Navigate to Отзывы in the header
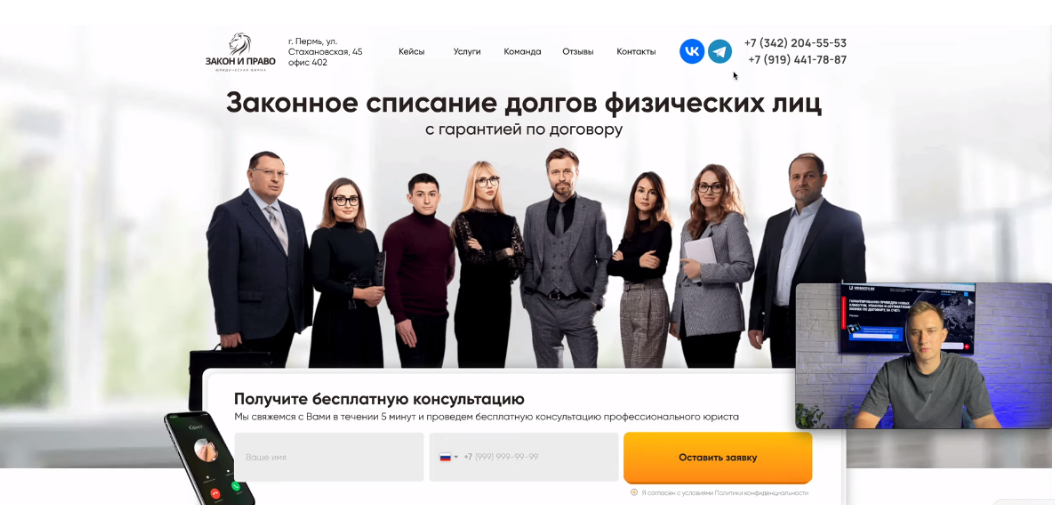Image resolution: width=1055 pixels, height=505 pixels. tap(578, 52)
